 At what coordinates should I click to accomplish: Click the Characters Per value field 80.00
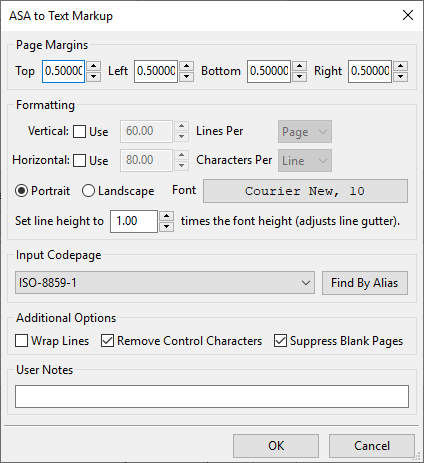[x=146, y=160]
